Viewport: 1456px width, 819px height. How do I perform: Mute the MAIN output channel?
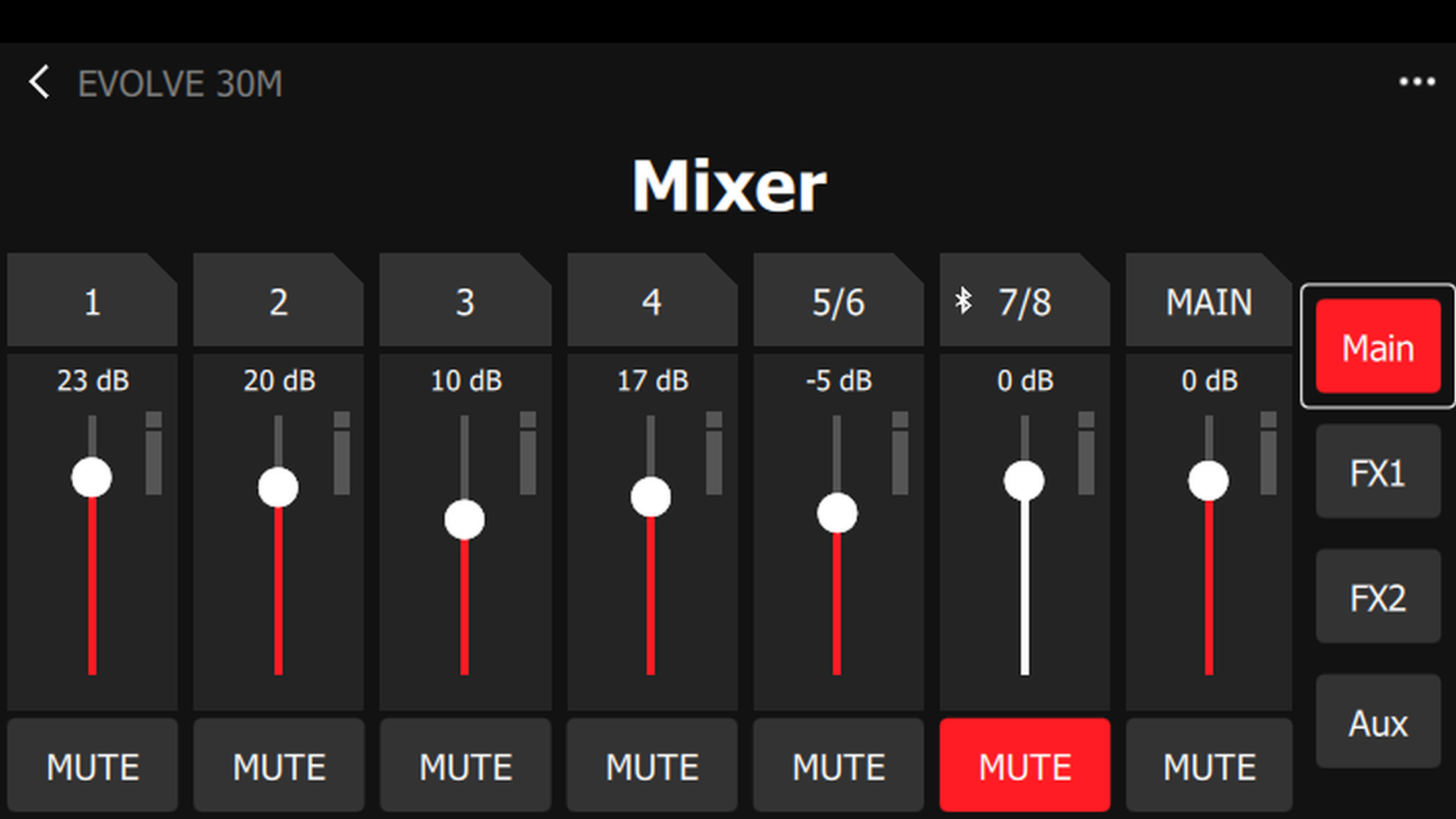click(1209, 765)
